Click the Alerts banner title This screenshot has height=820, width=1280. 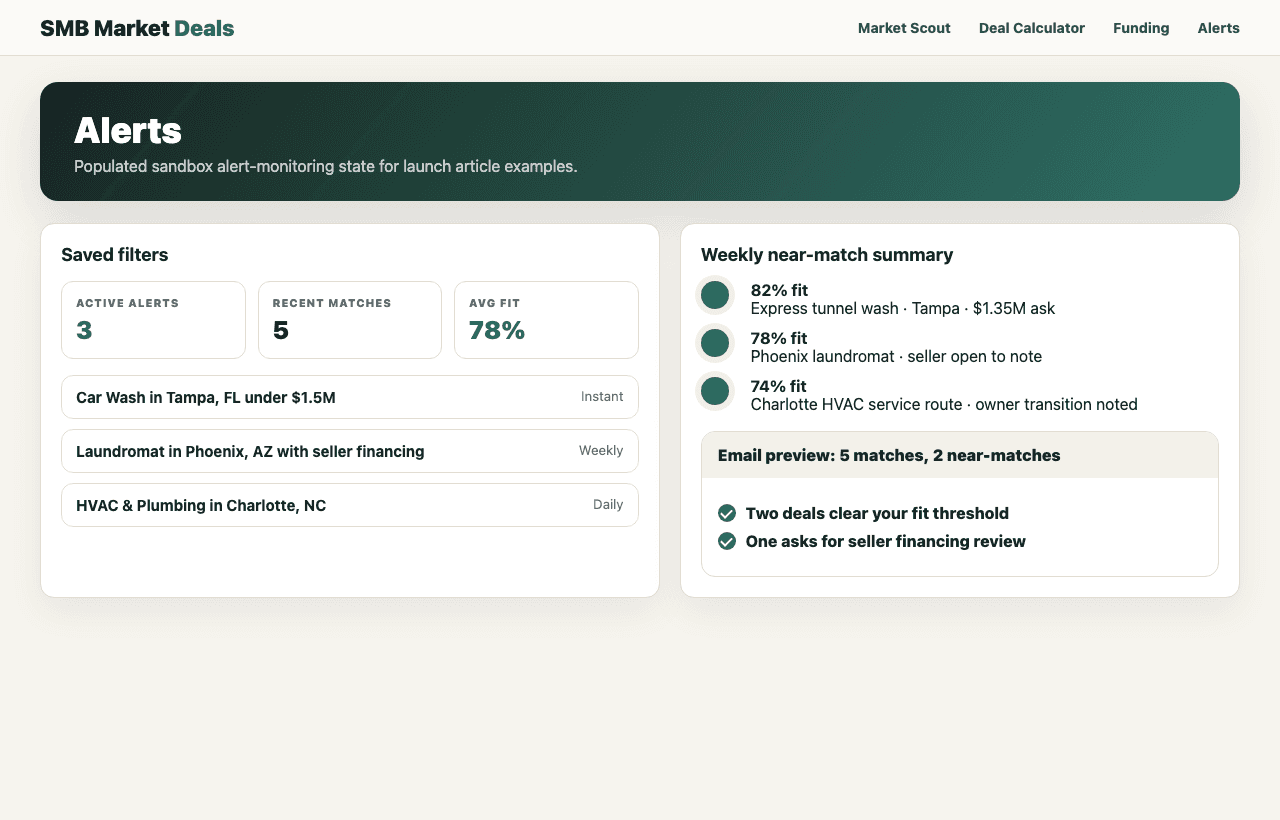pyautogui.click(x=128, y=131)
